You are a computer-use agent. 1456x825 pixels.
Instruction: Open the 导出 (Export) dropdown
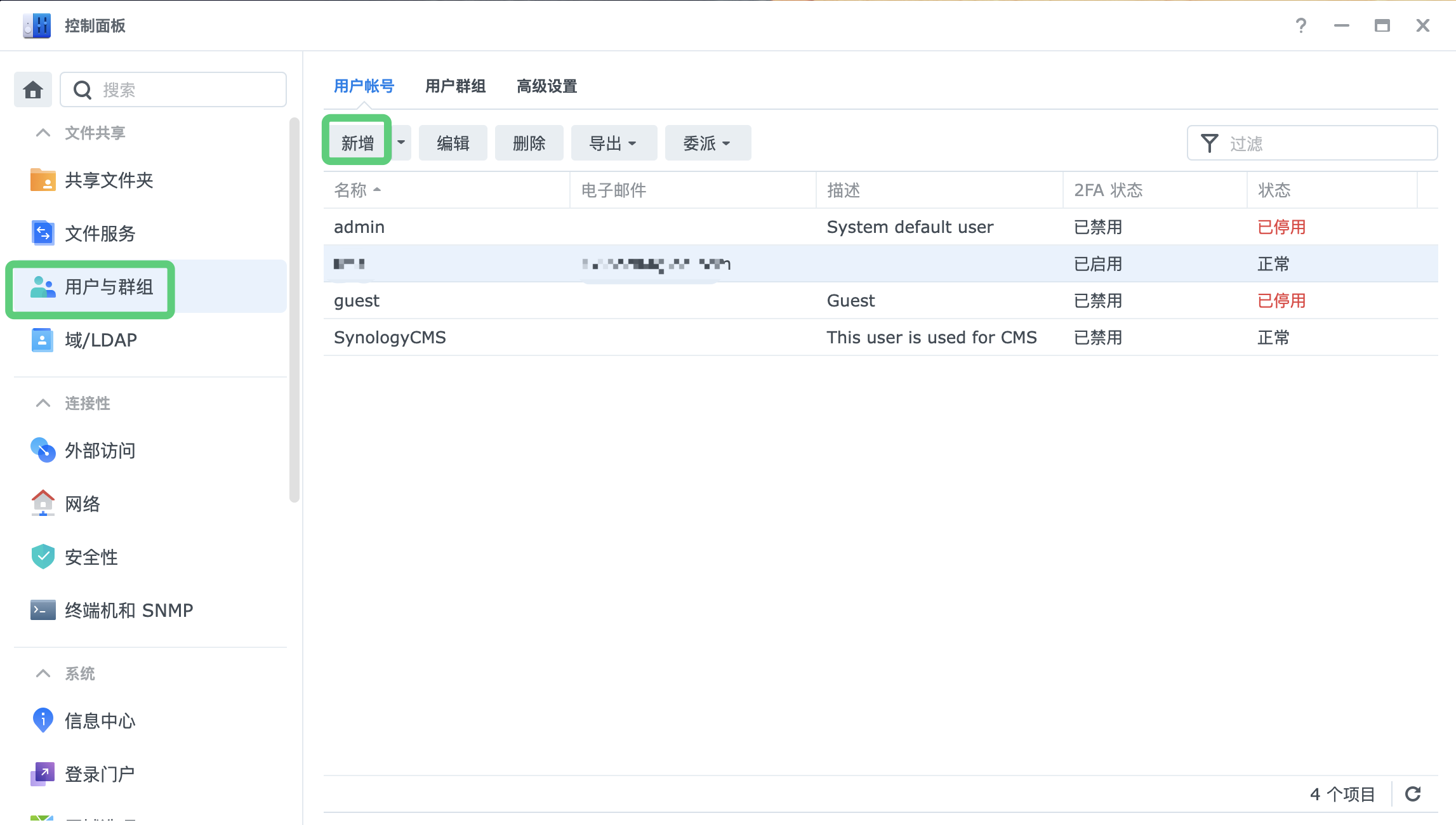[613, 143]
